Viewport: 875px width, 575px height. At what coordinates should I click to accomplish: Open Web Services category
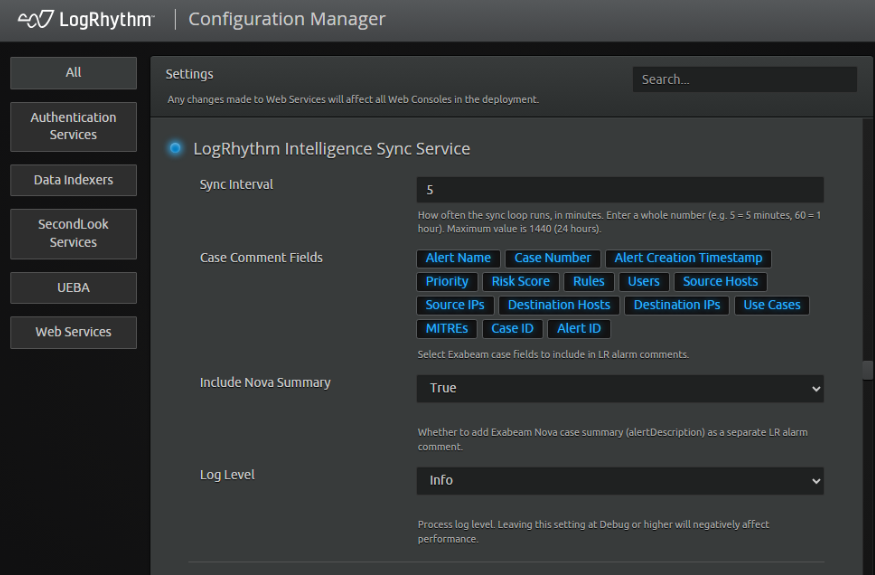coord(73,332)
